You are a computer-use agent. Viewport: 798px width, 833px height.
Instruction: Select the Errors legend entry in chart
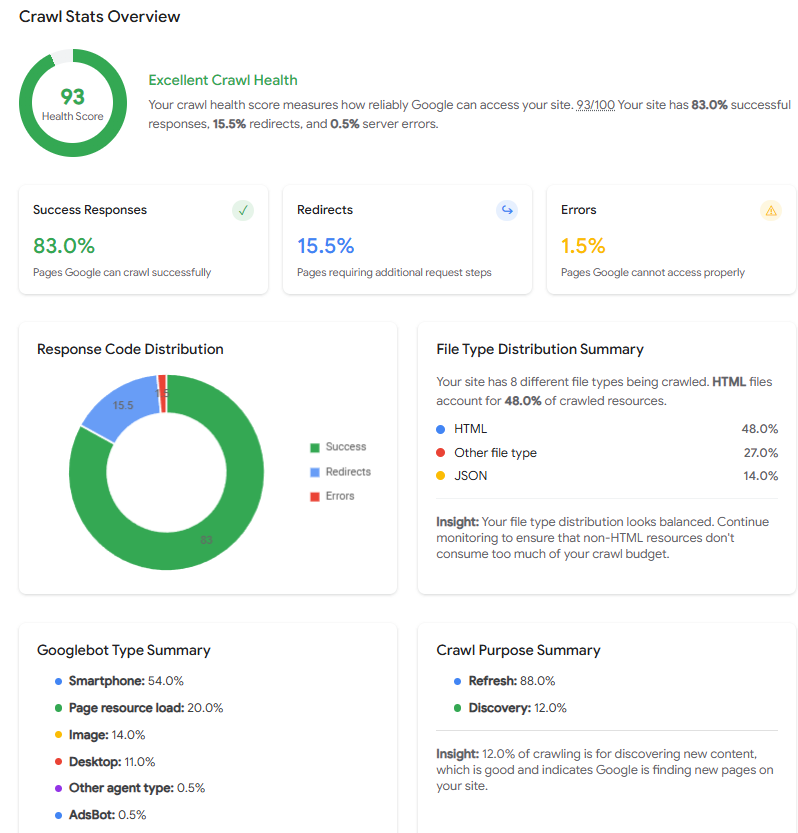point(333,496)
